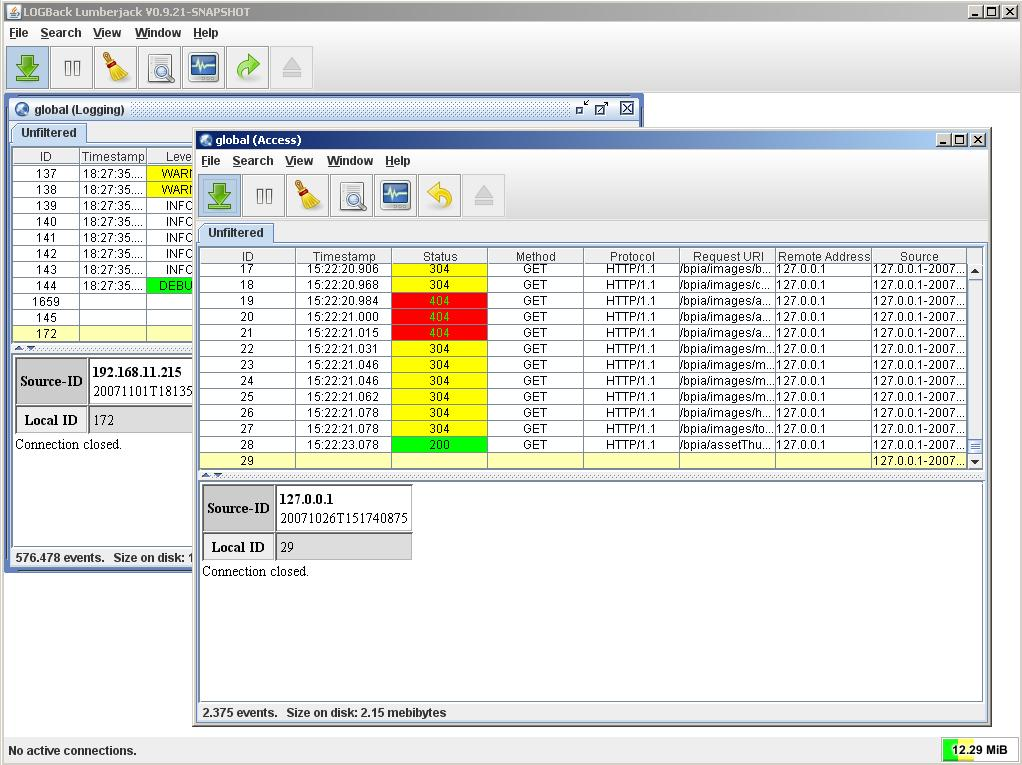Toggle the pause button in Access window toolbar
This screenshot has width=1022, height=765.
click(x=264, y=196)
